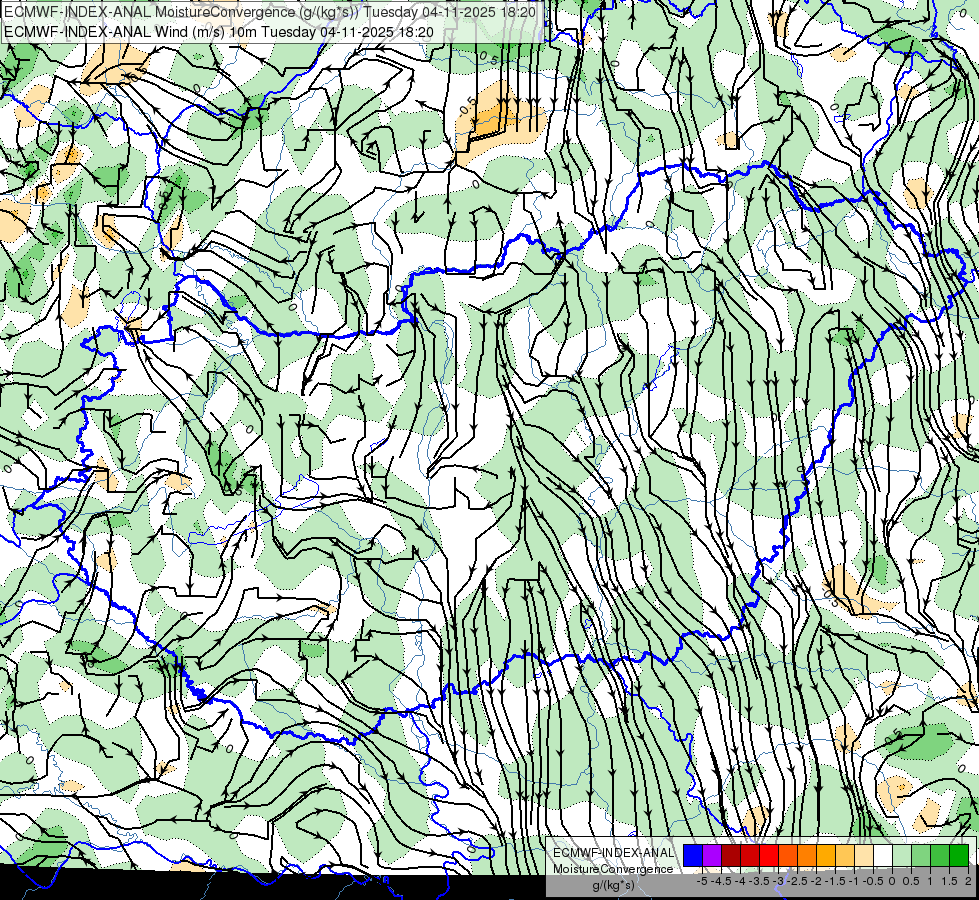Click legend label 'MoistureConvergence' at bottom

pos(613,869)
